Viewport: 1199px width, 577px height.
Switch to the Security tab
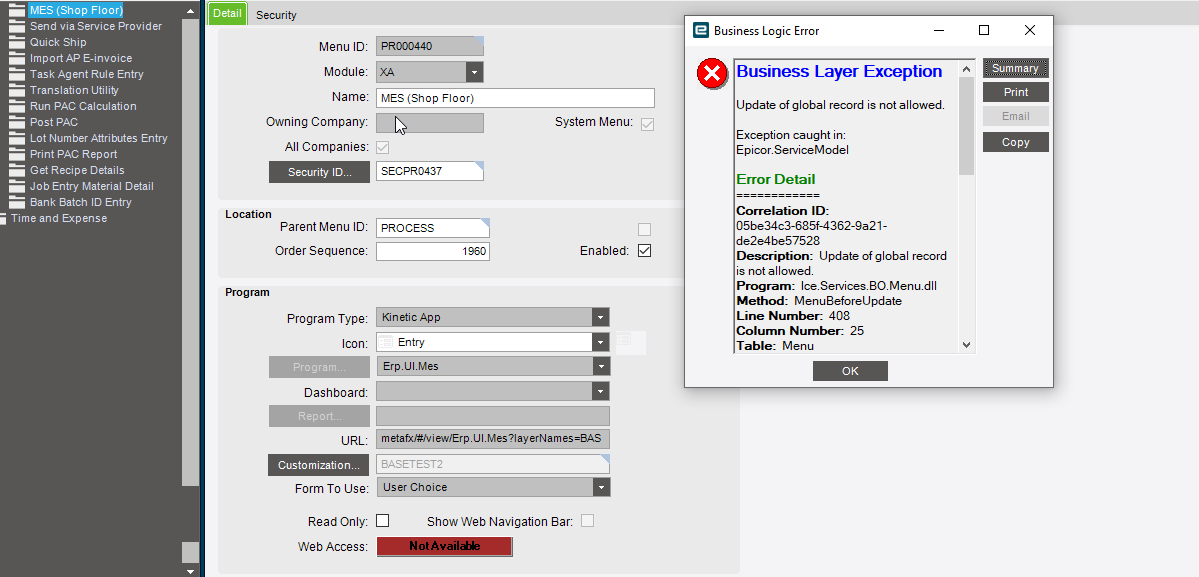point(276,15)
